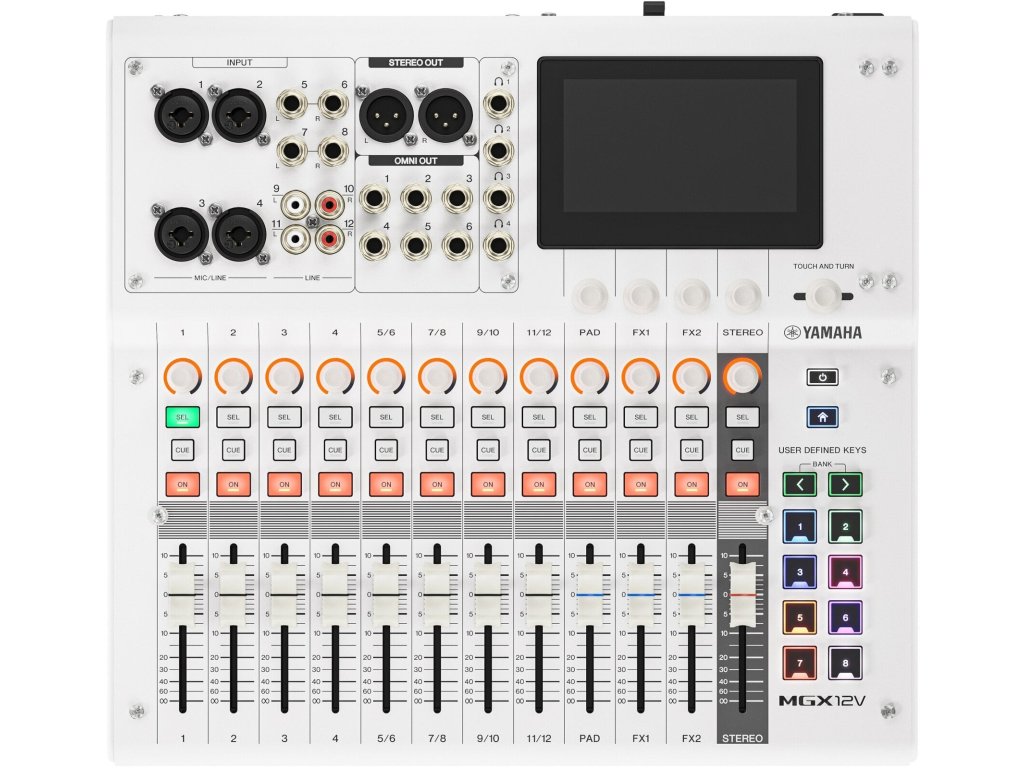Image resolution: width=1024 pixels, height=768 pixels.
Task: Click channel 1 gain knob
Action: click(x=182, y=377)
